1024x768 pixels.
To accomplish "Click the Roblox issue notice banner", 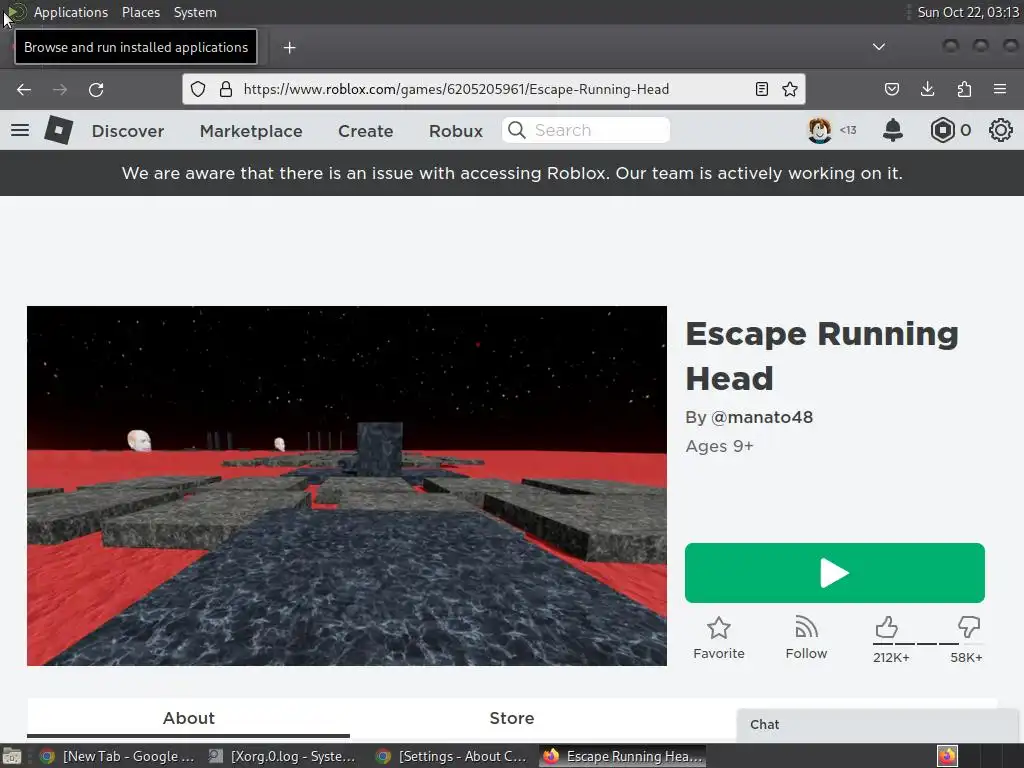I will click(x=512, y=173).
